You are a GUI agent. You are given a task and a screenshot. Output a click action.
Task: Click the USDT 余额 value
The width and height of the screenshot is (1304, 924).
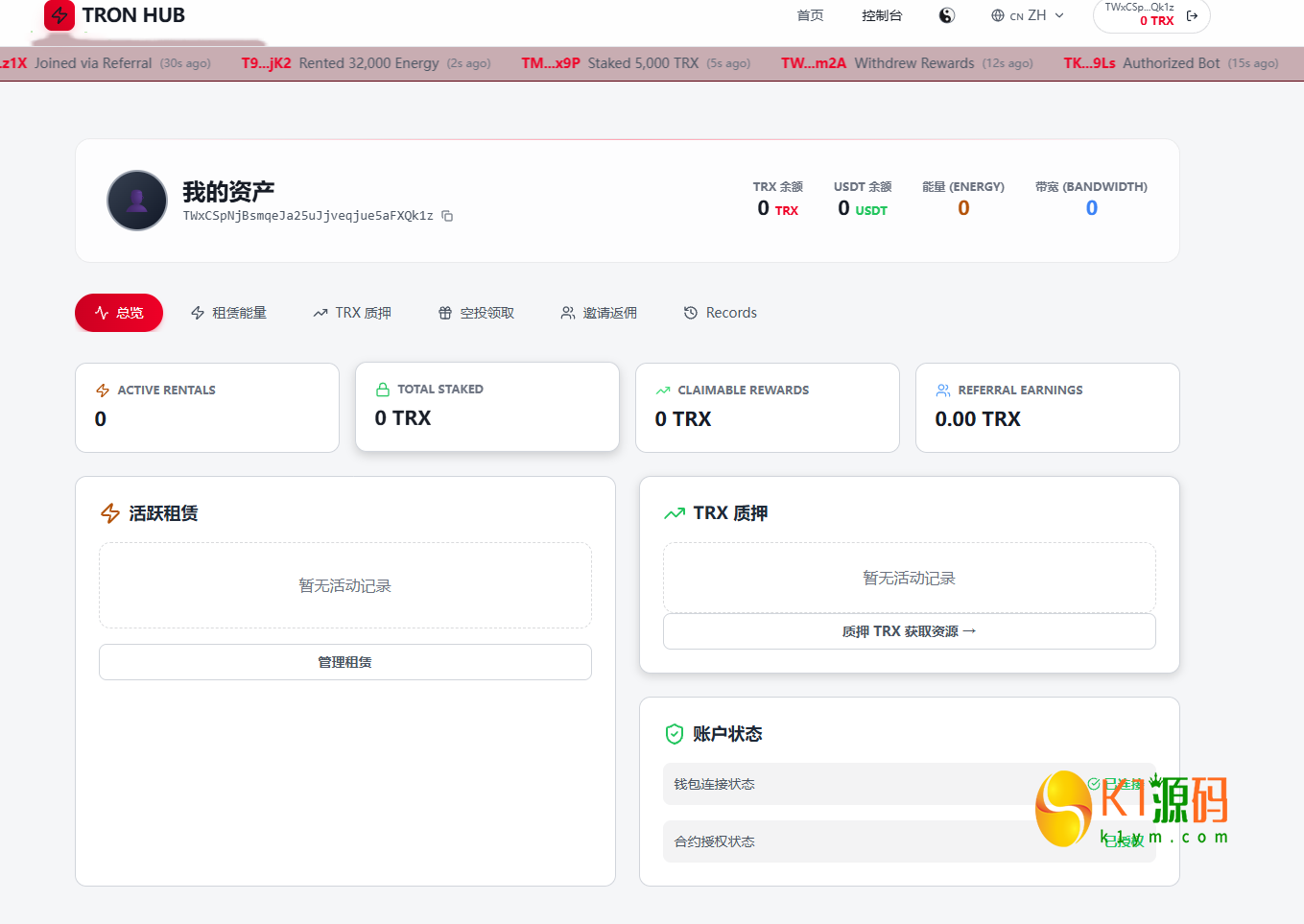coord(863,208)
